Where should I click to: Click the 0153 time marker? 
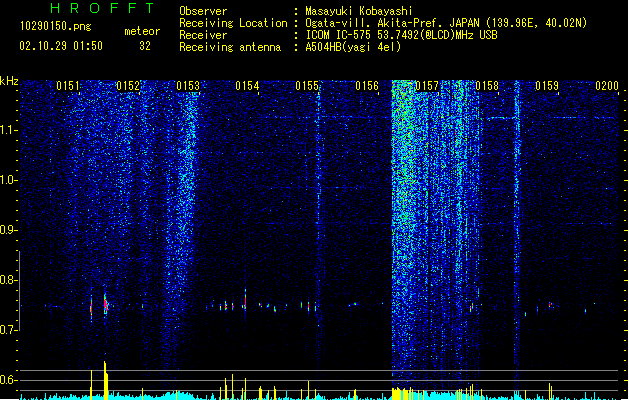[188, 86]
